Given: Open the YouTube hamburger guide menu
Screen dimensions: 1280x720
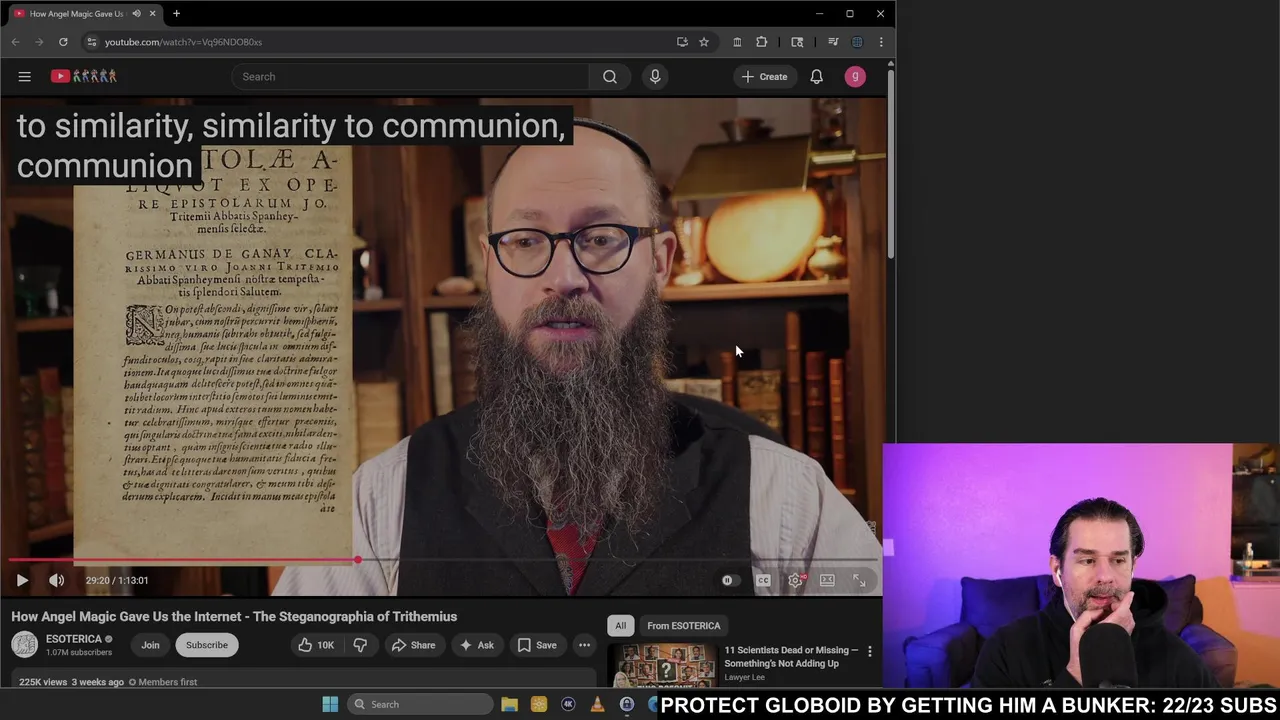Looking at the screenshot, I should point(24,76).
